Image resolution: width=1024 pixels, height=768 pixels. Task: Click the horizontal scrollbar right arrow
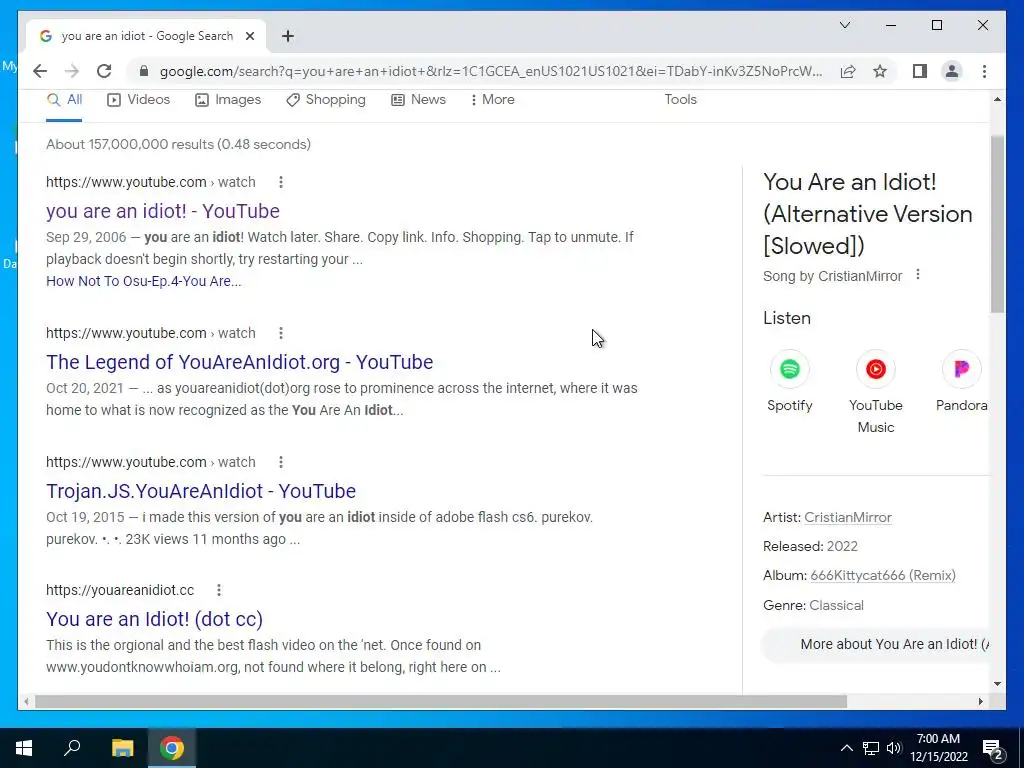pos(980,701)
